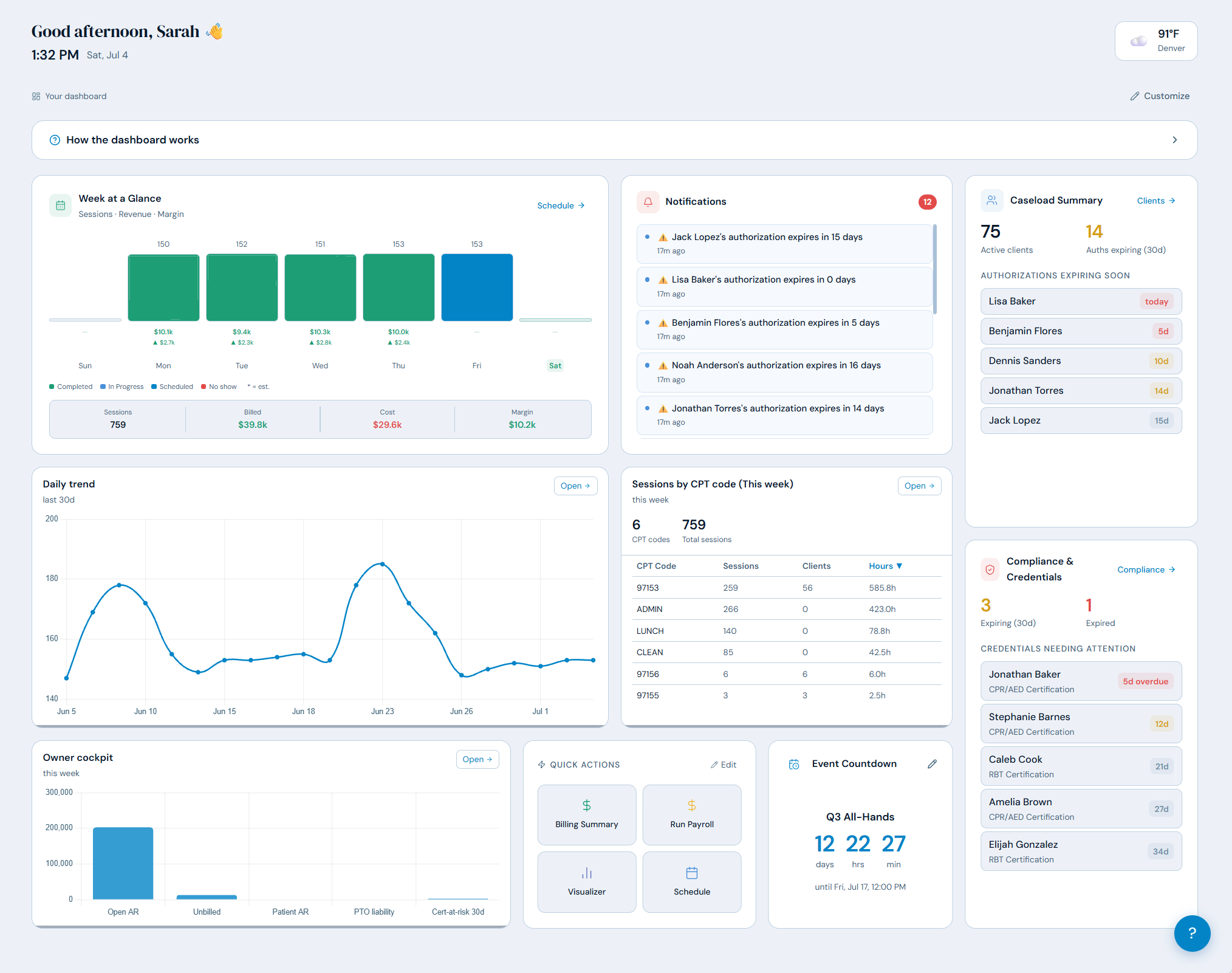
Task: Click the Schedule calendar icon in Quick Actions
Action: click(x=692, y=873)
